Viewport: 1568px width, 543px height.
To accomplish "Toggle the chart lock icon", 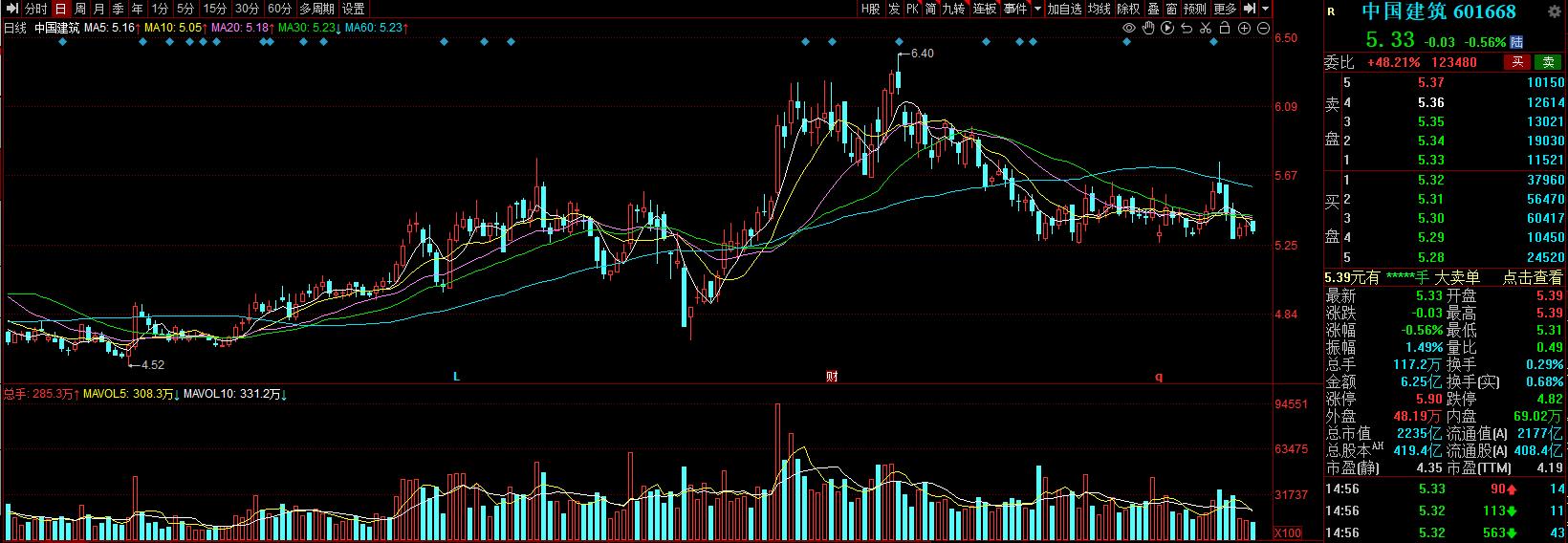I will [x=1225, y=29].
